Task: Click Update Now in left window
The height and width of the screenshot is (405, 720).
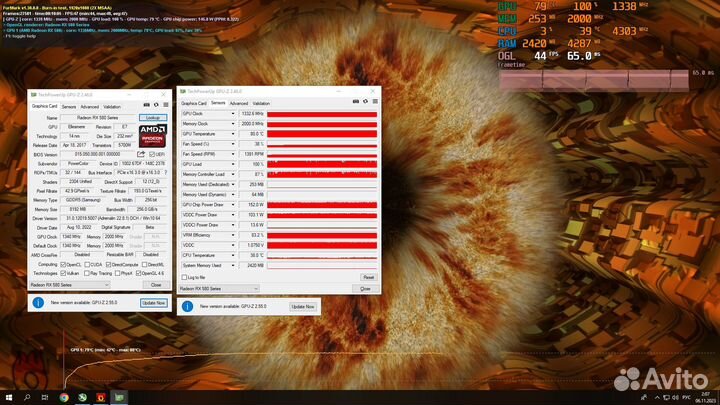Action: coord(154,303)
